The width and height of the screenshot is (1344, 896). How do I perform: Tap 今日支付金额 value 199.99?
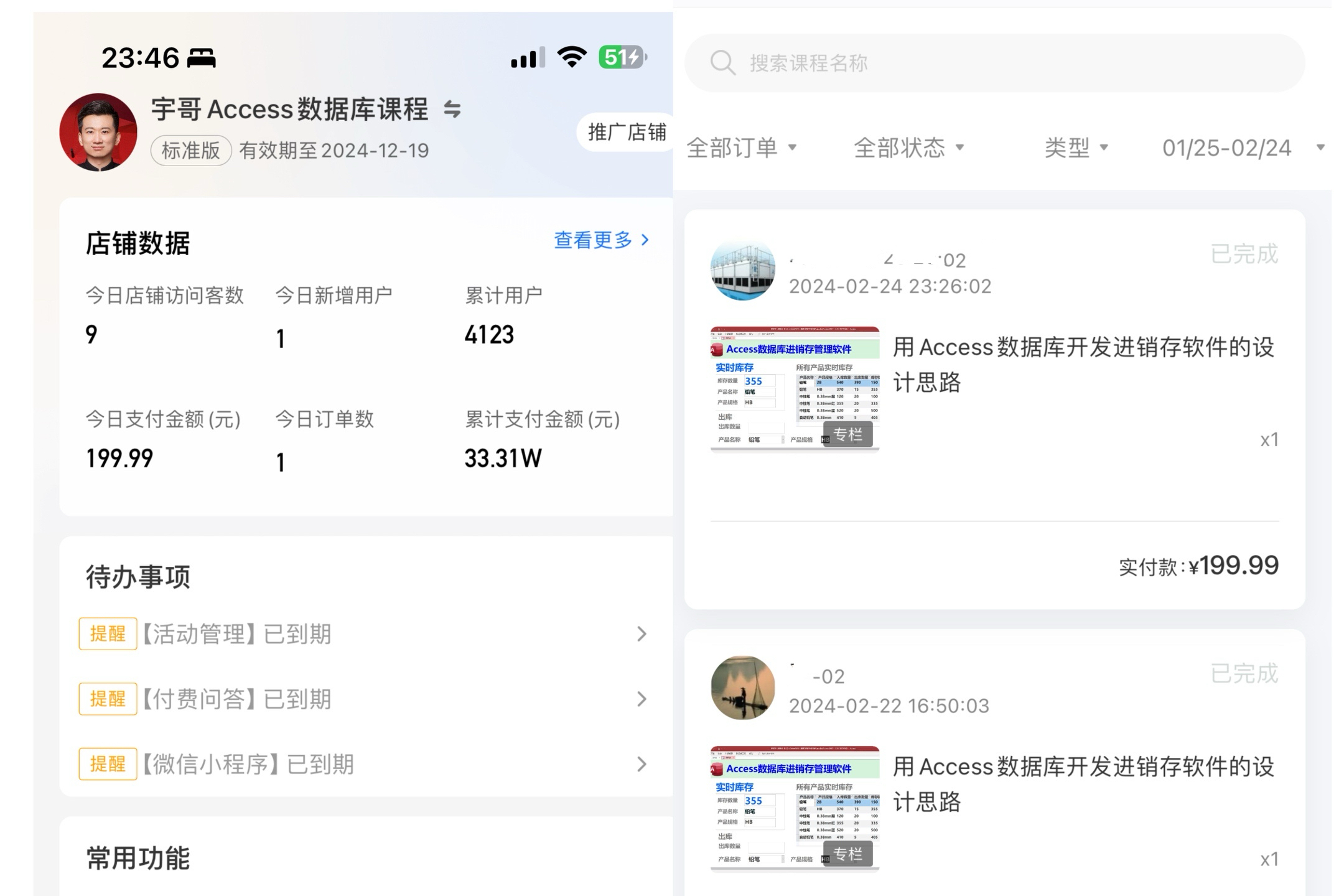[x=119, y=459]
